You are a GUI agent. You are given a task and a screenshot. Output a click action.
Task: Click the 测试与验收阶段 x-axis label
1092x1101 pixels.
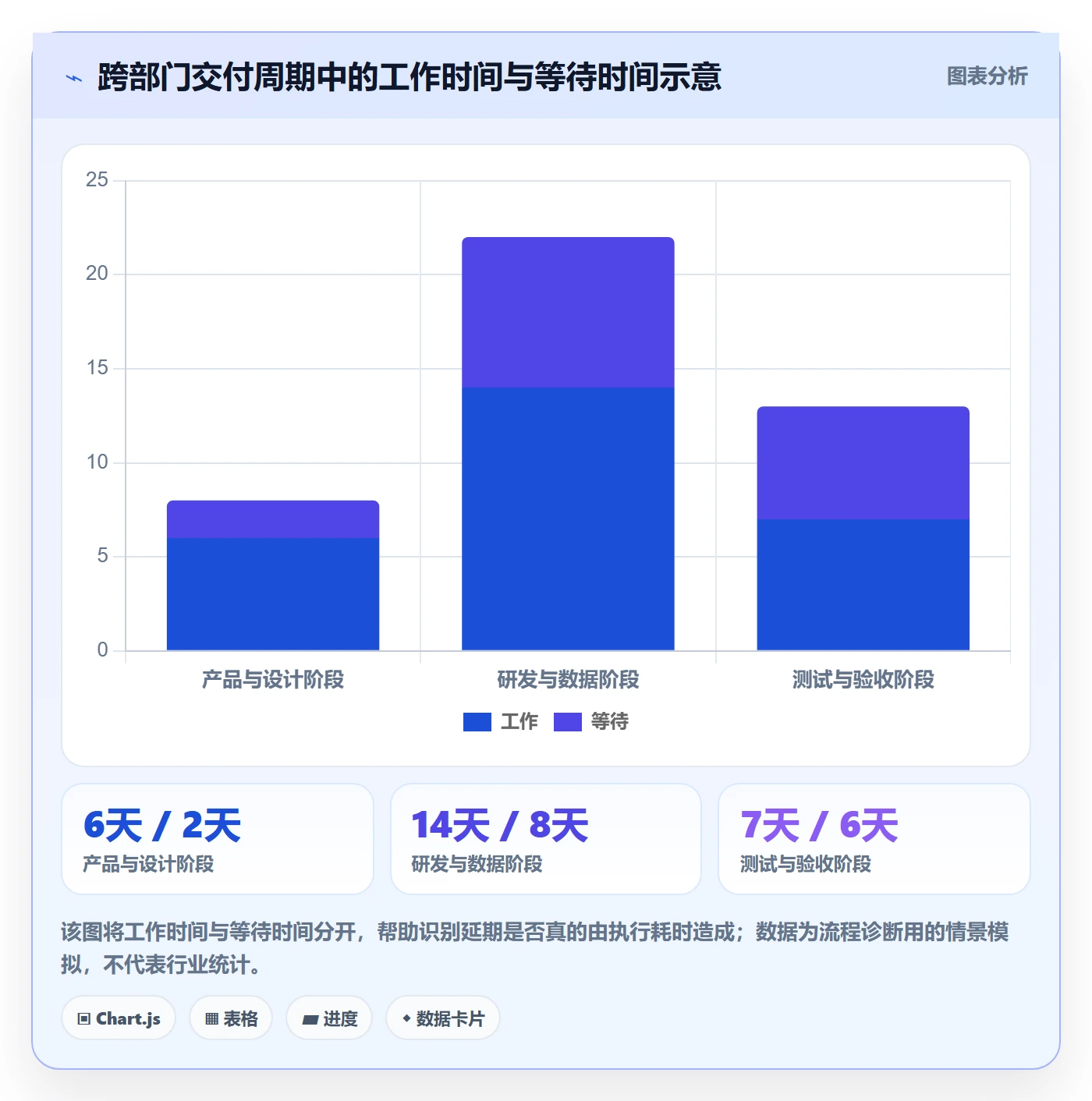[x=863, y=680]
